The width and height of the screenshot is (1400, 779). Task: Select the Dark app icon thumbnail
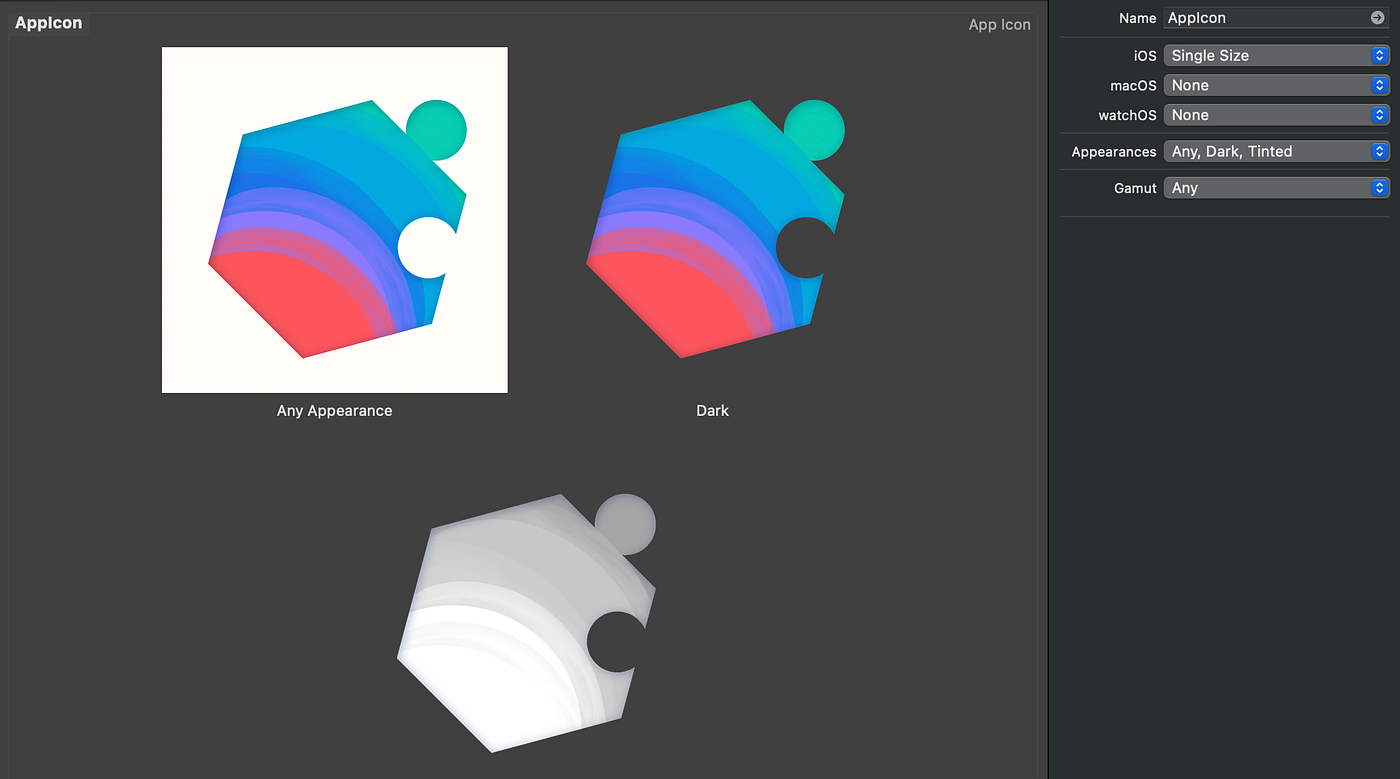712,219
